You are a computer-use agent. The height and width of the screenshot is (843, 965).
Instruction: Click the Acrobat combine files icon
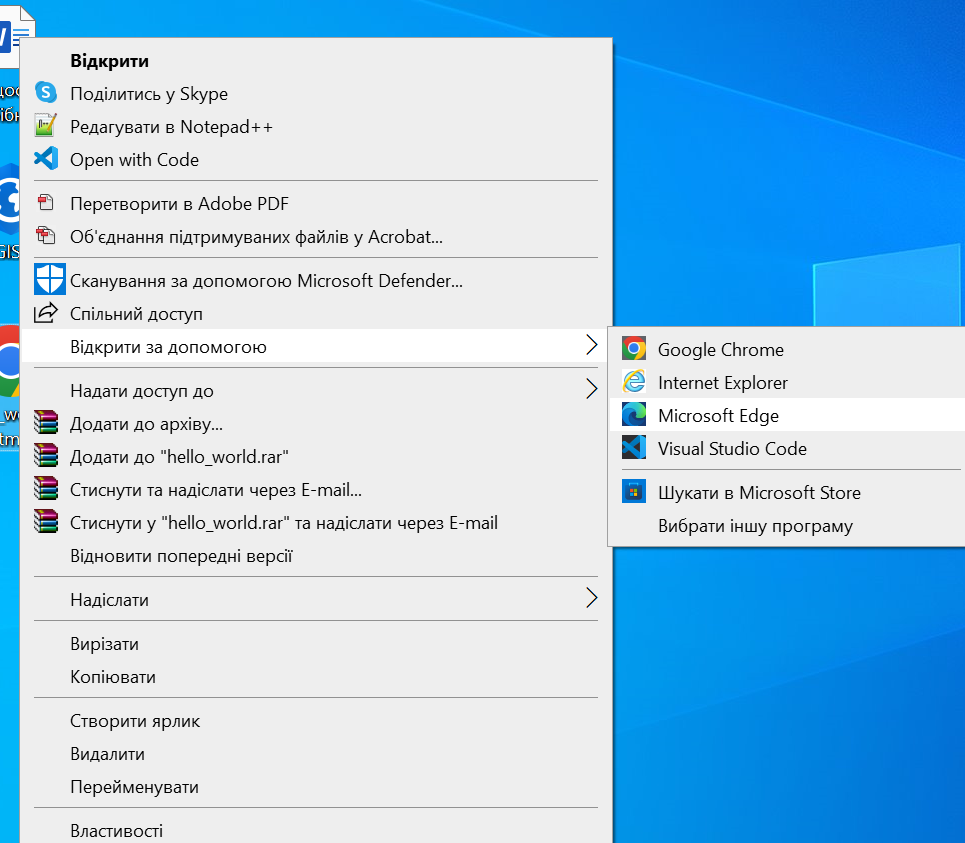(46, 236)
